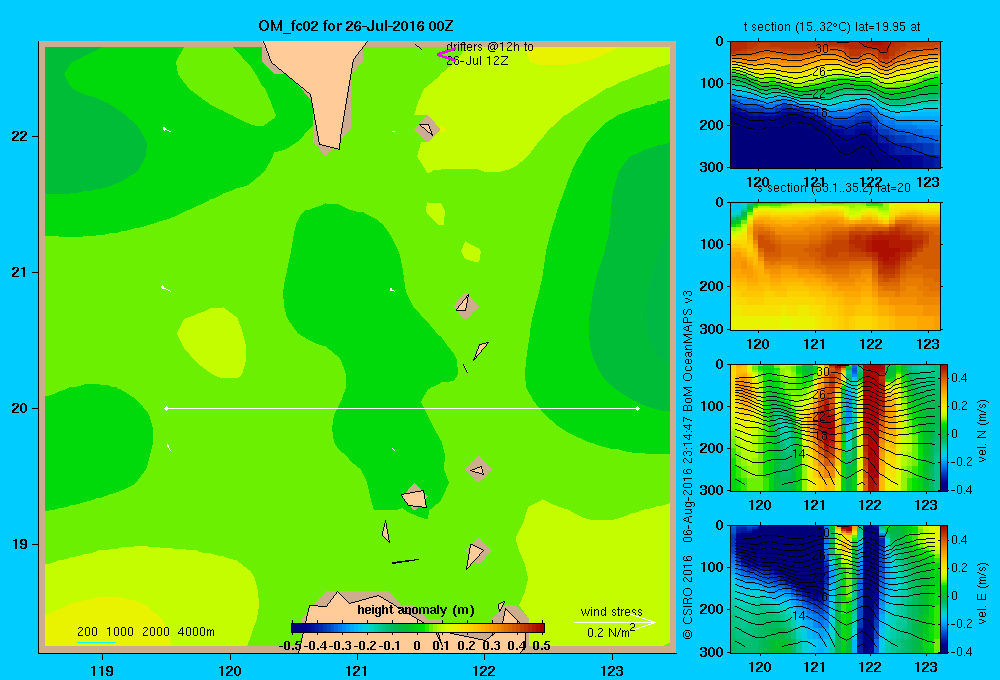Click the 0.2 N/m² wind stress value

pyautogui.click(x=611, y=632)
